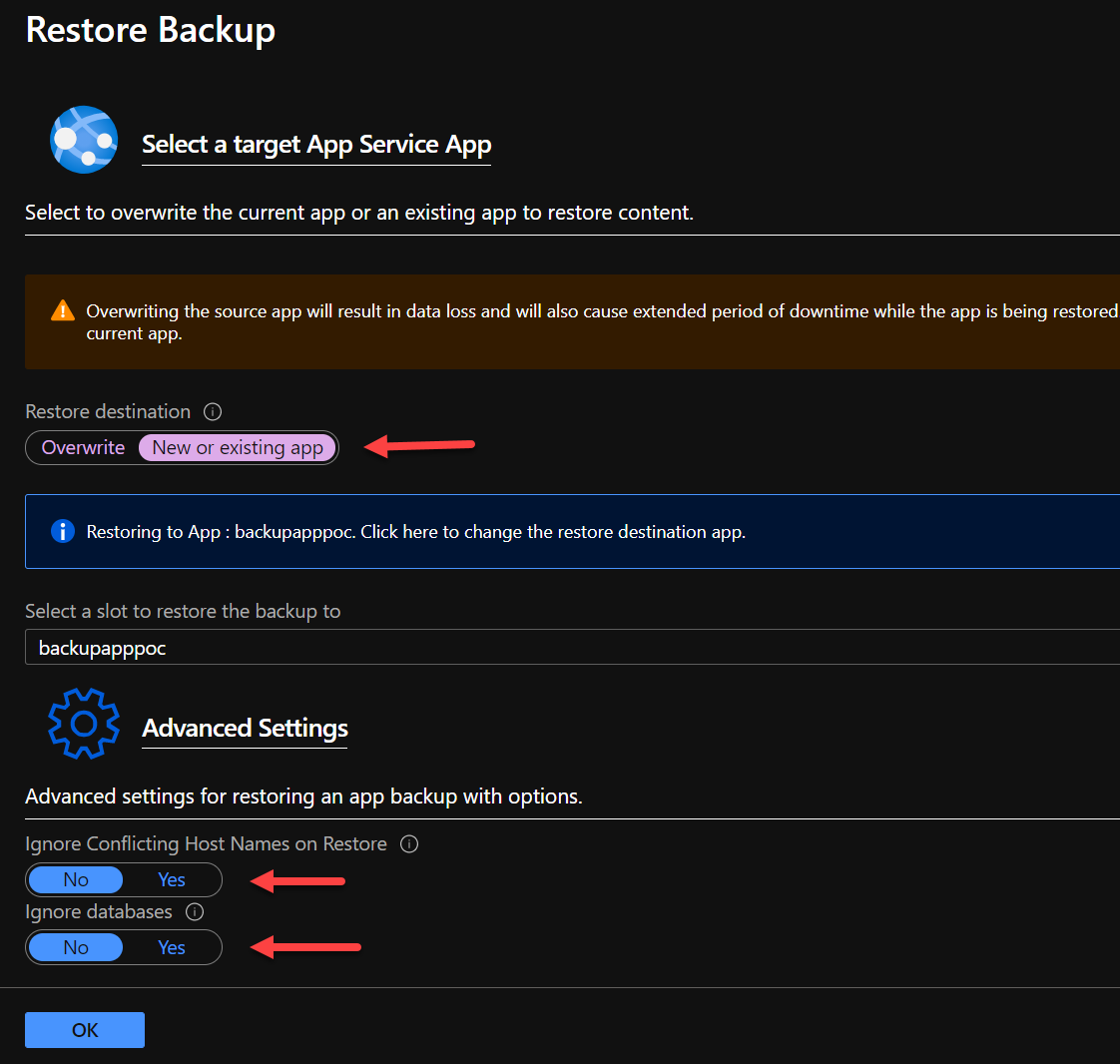Set Ignore Conflicting Host Names to Yes

point(171,879)
